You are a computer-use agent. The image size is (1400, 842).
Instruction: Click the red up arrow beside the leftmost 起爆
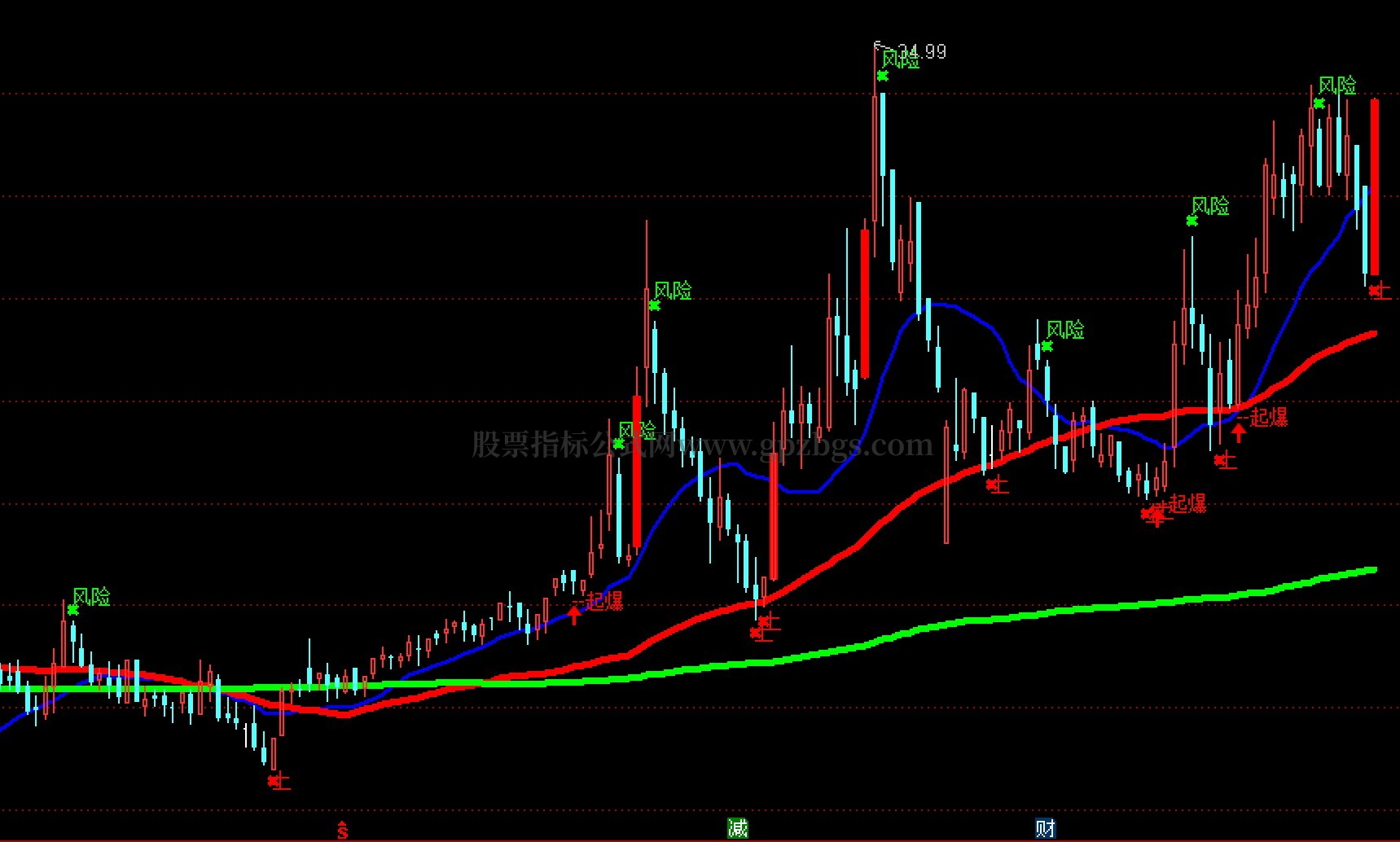coord(575,614)
